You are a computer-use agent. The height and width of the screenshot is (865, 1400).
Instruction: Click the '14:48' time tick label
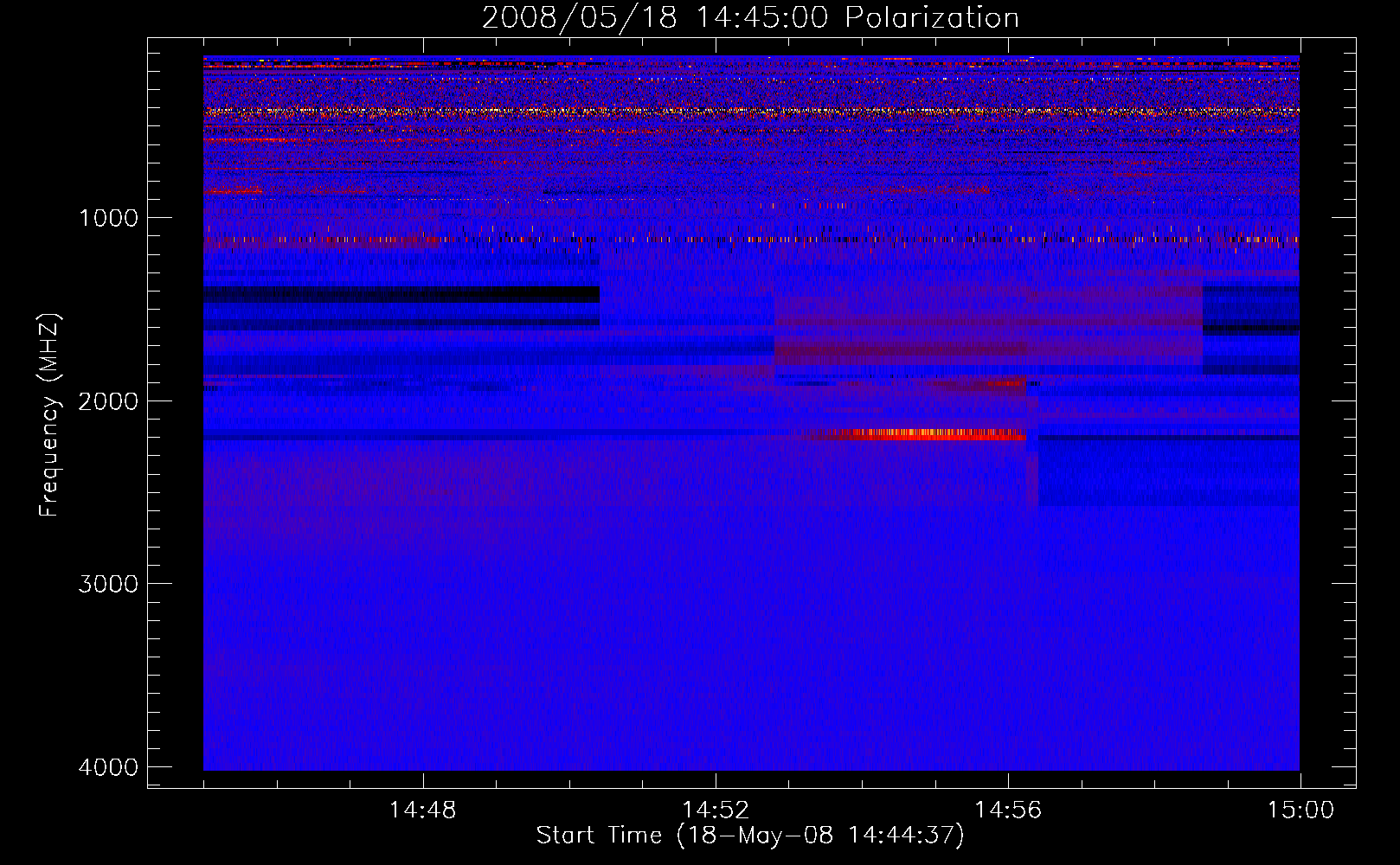click(x=423, y=811)
